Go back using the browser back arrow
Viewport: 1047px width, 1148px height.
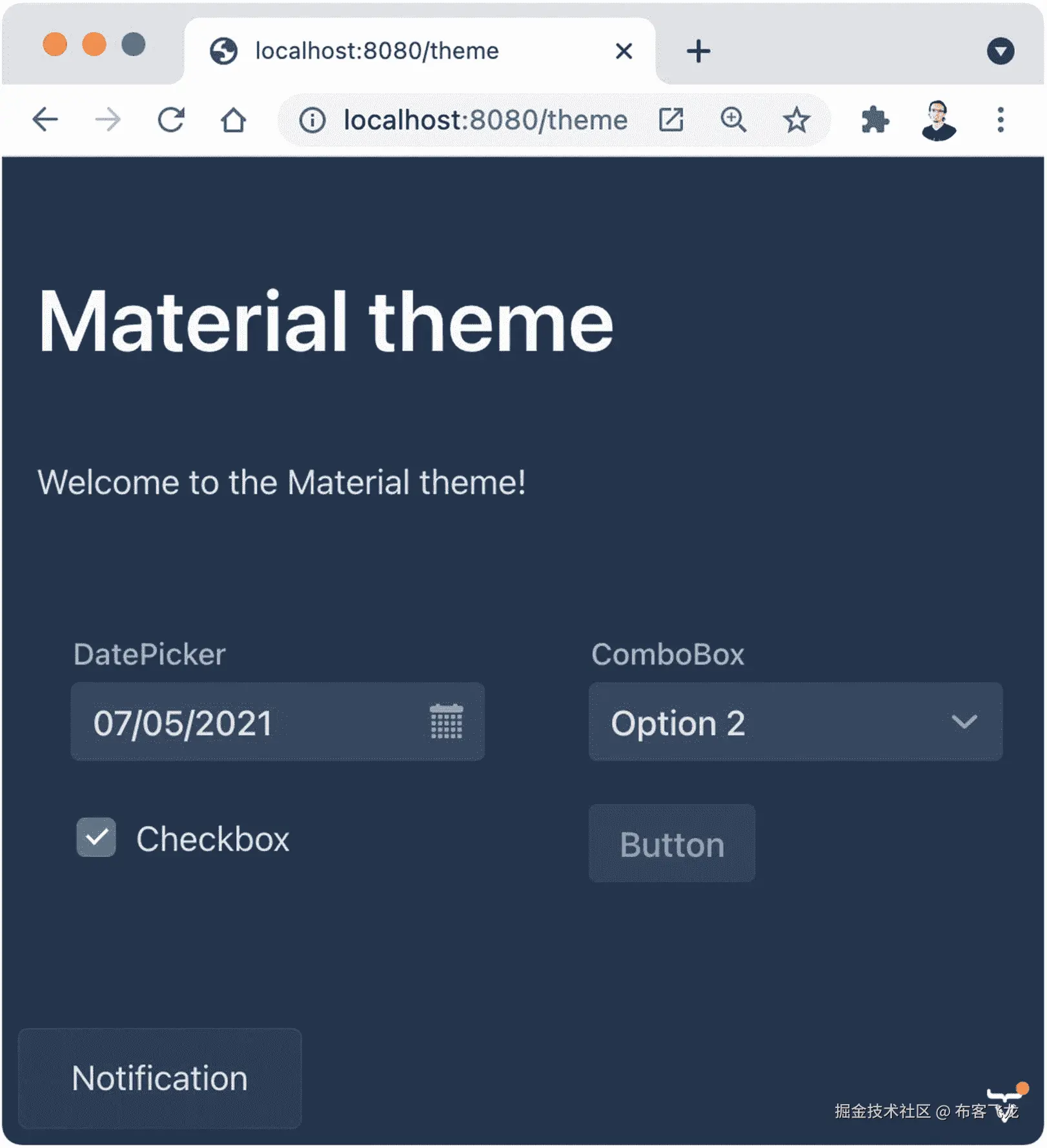click(x=45, y=119)
